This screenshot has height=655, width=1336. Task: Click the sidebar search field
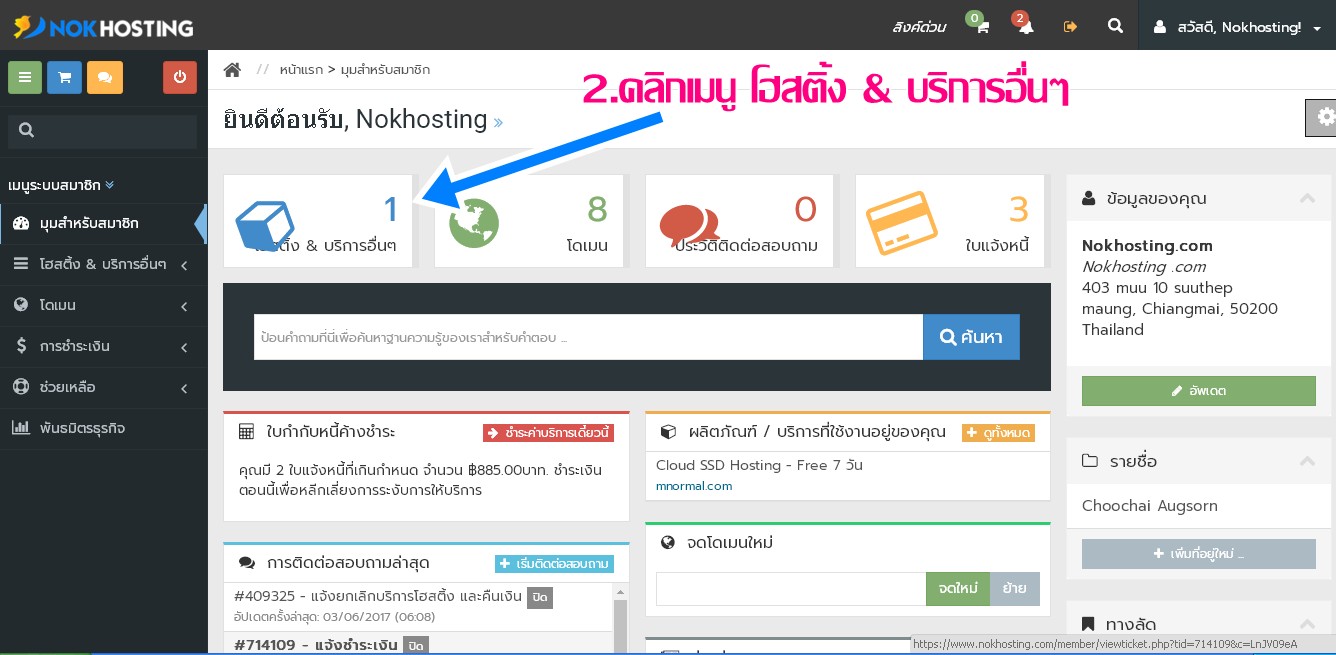coord(102,130)
